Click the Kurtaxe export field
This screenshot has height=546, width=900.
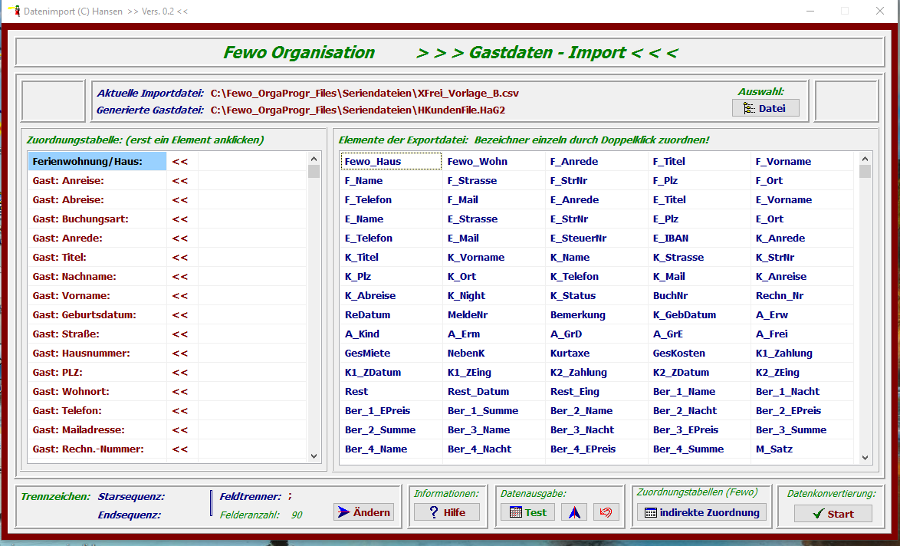[571, 353]
